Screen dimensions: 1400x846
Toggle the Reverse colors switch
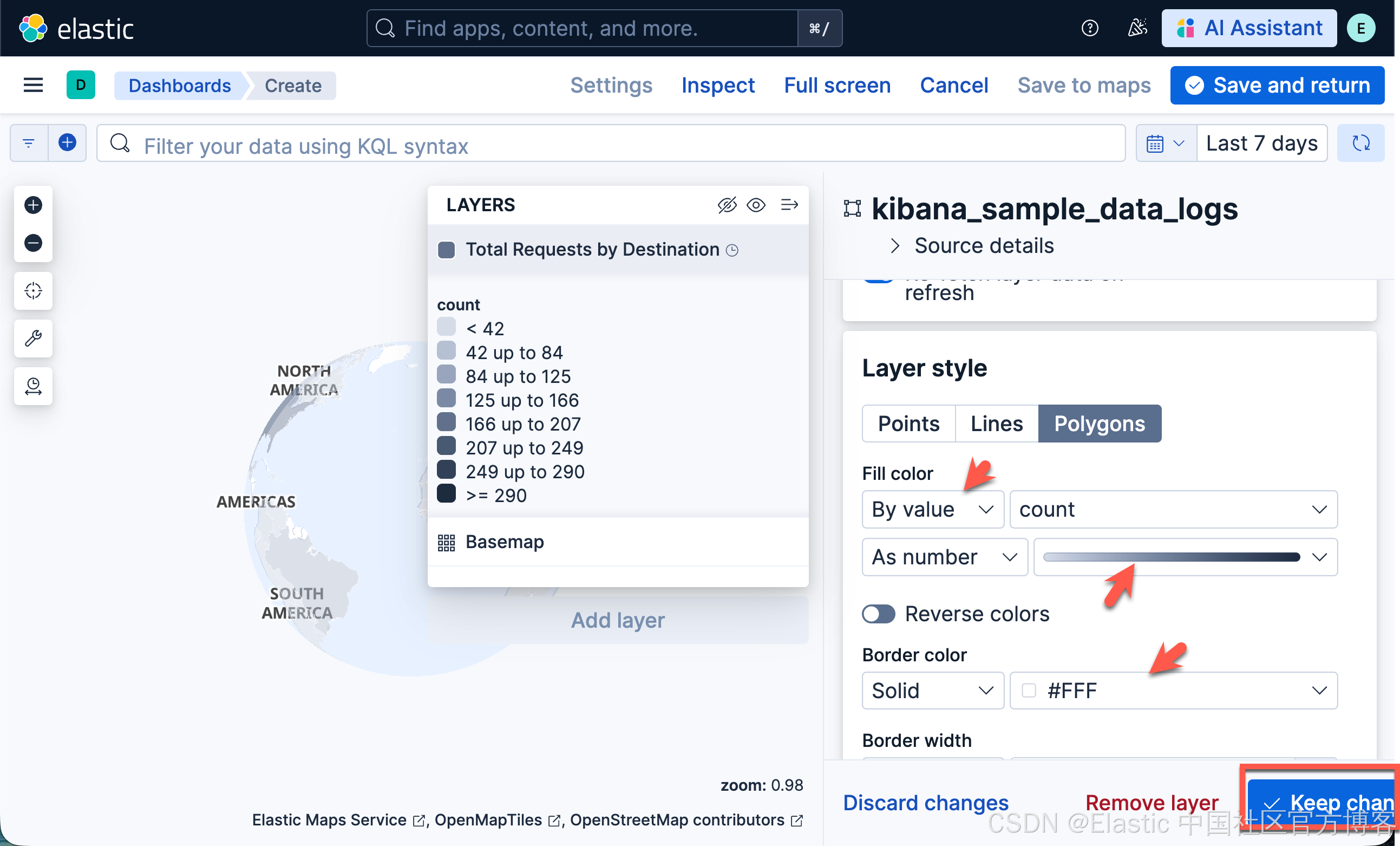[x=878, y=614]
